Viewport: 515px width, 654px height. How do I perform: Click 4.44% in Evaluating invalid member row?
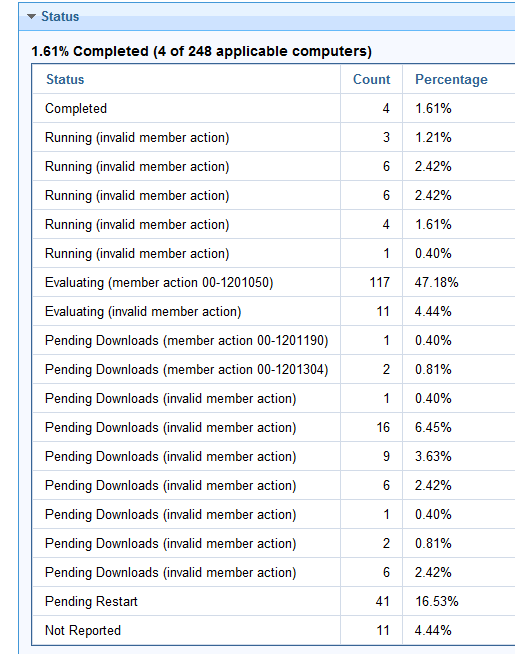[x=433, y=311]
